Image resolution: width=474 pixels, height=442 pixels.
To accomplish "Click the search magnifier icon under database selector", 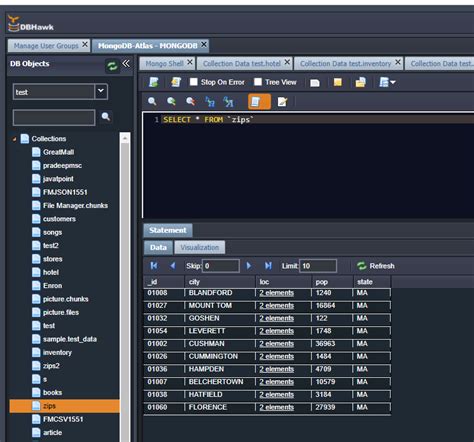I will coord(106,117).
